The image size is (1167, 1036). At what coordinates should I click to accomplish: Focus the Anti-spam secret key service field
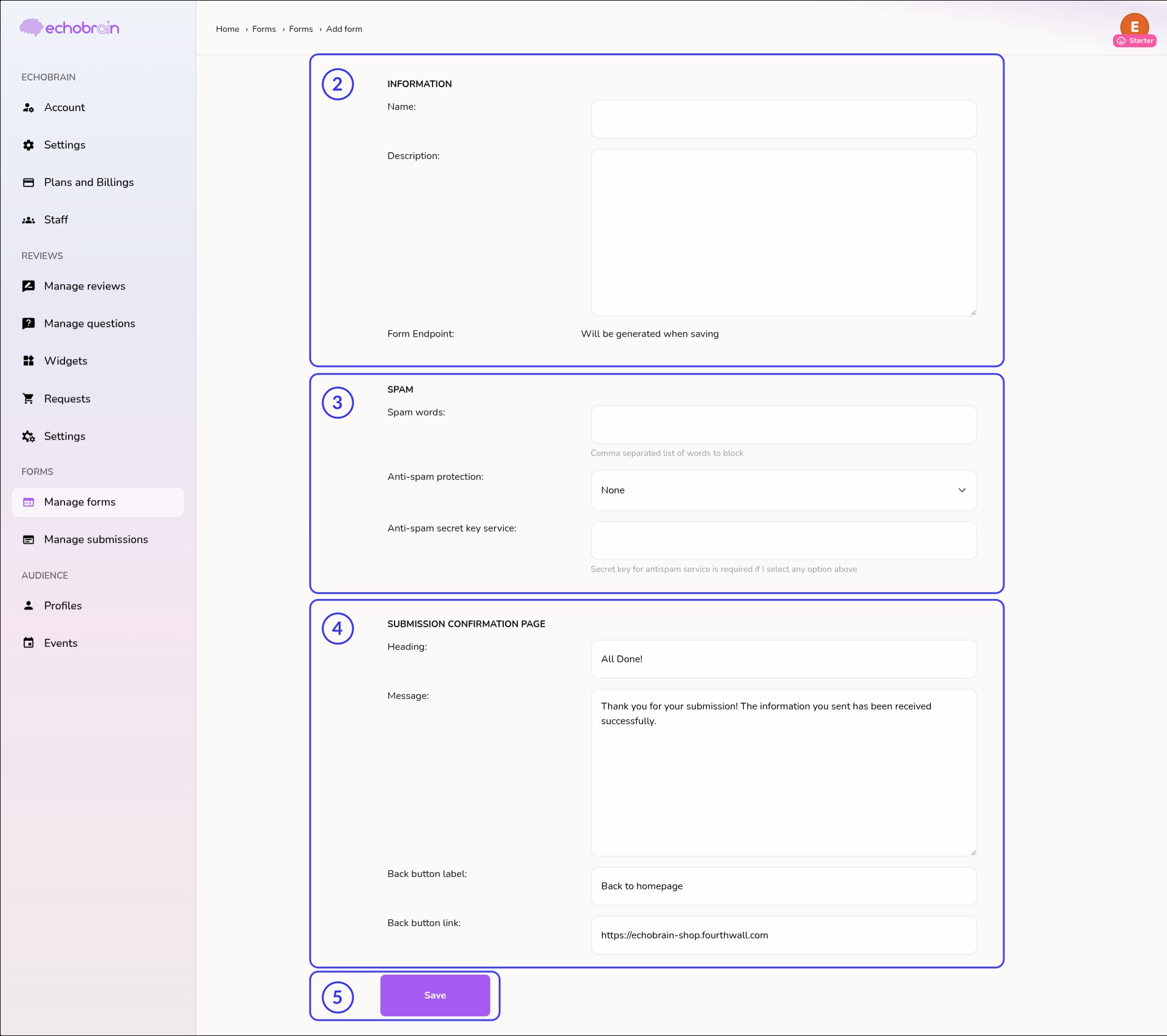coord(784,541)
